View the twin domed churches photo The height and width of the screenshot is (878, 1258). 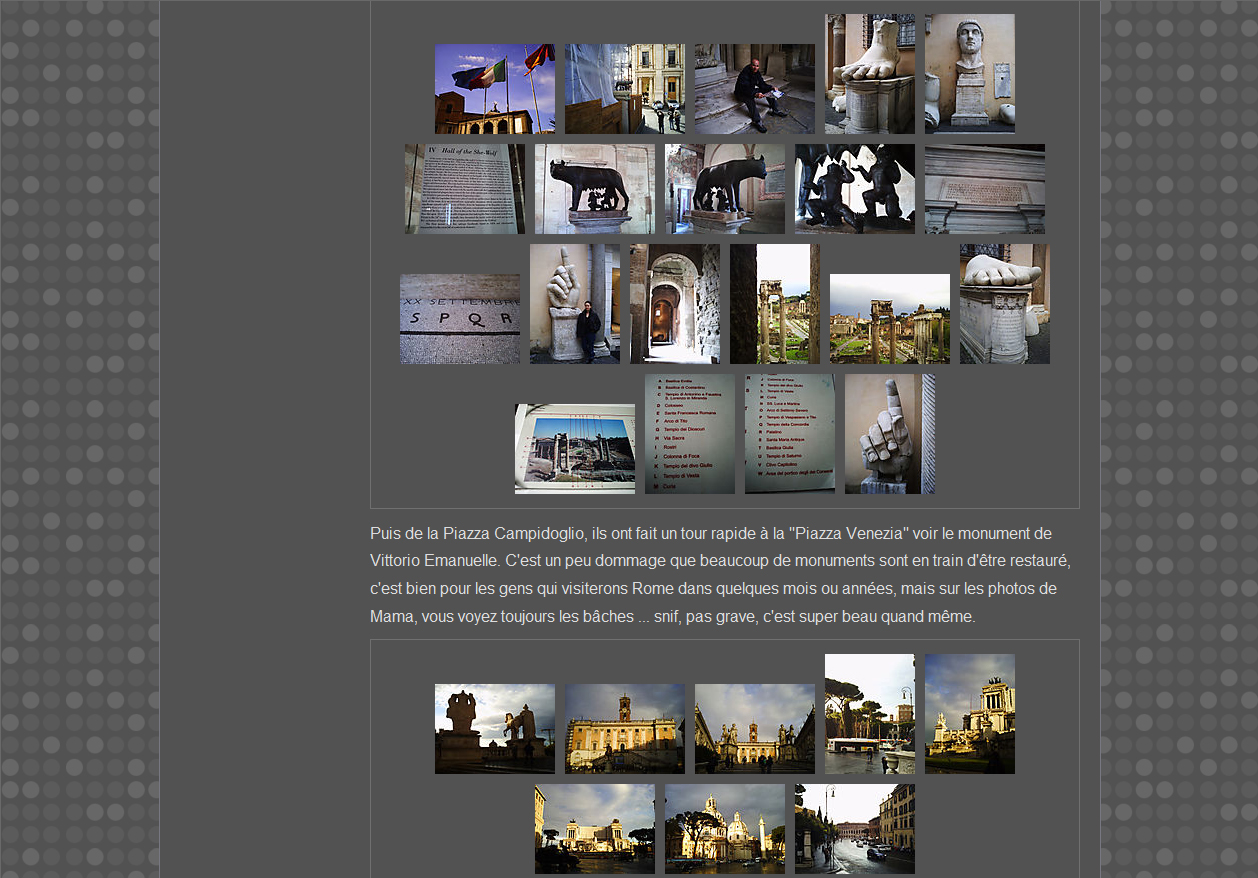click(x=724, y=829)
